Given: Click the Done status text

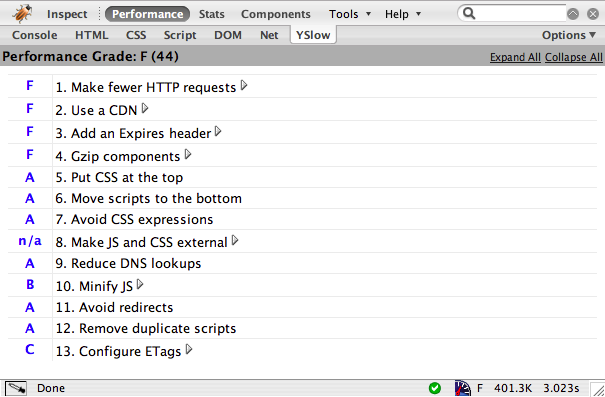Looking at the screenshot, I should 51,388.
